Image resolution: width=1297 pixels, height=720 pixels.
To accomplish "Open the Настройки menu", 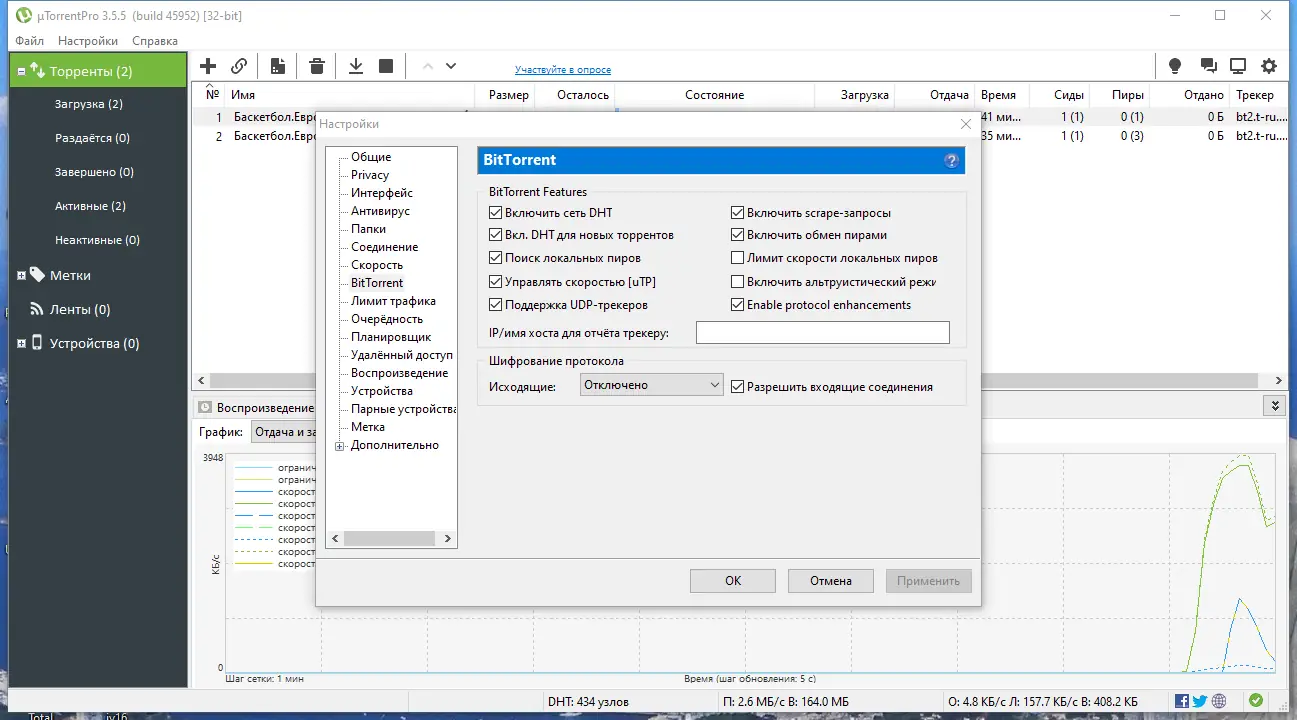I will [87, 41].
